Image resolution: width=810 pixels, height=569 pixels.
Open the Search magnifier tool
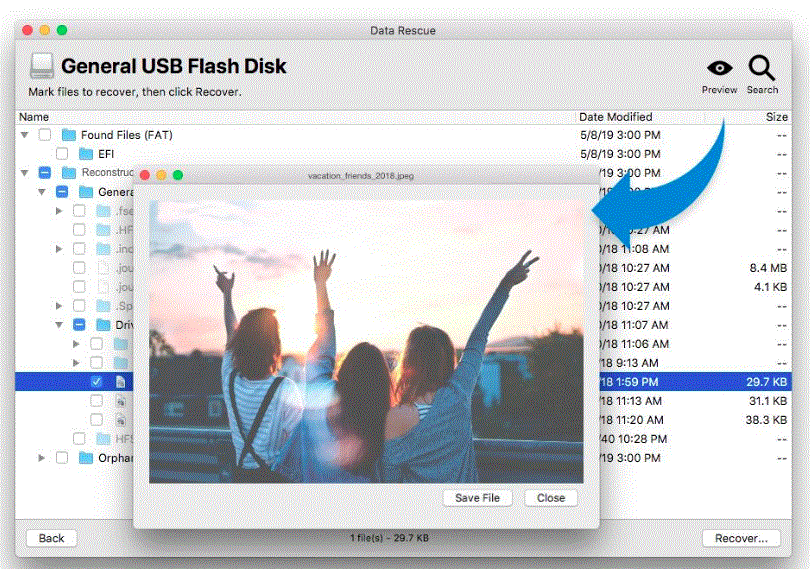762,68
